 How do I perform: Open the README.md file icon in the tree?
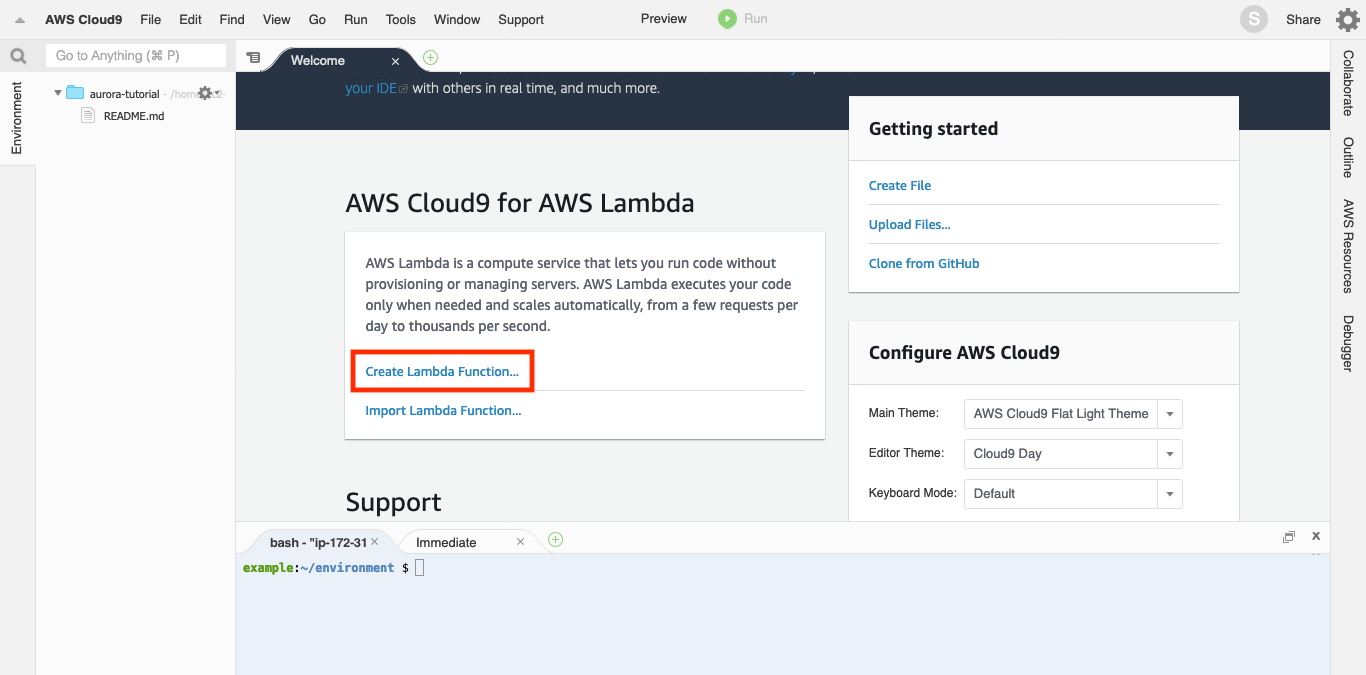[88, 115]
